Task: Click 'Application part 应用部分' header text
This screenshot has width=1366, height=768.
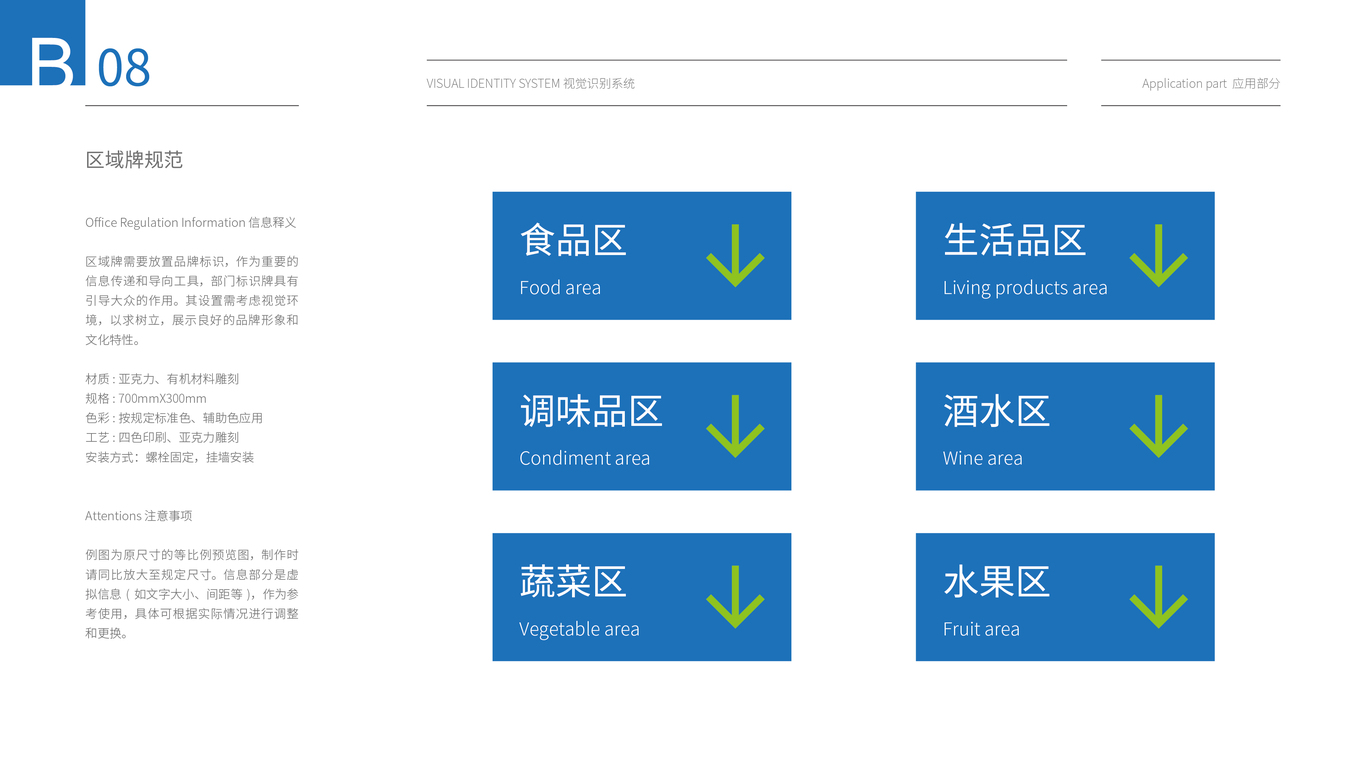Action: tap(1211, 84)
